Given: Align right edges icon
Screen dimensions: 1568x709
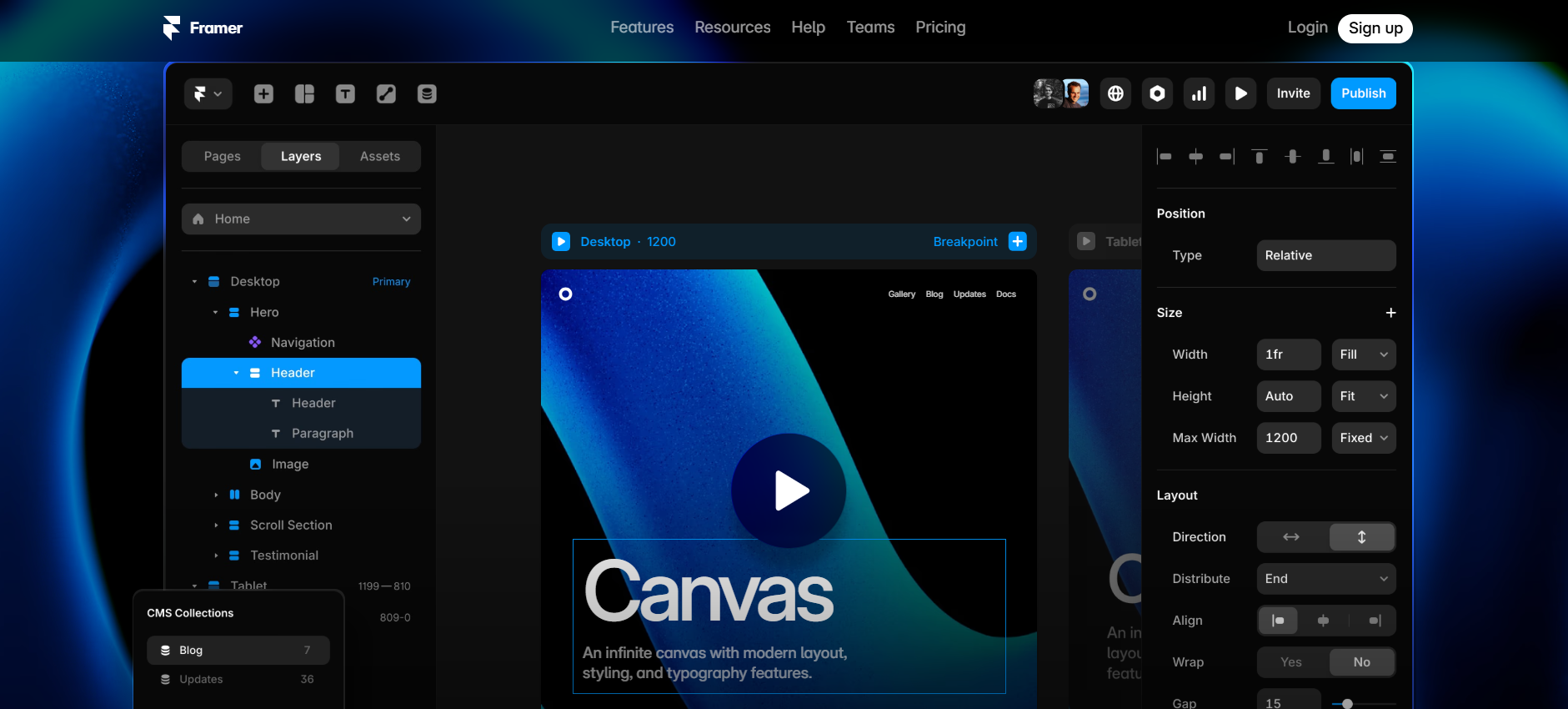Looking at the screenshot, I should point(1227,156).
